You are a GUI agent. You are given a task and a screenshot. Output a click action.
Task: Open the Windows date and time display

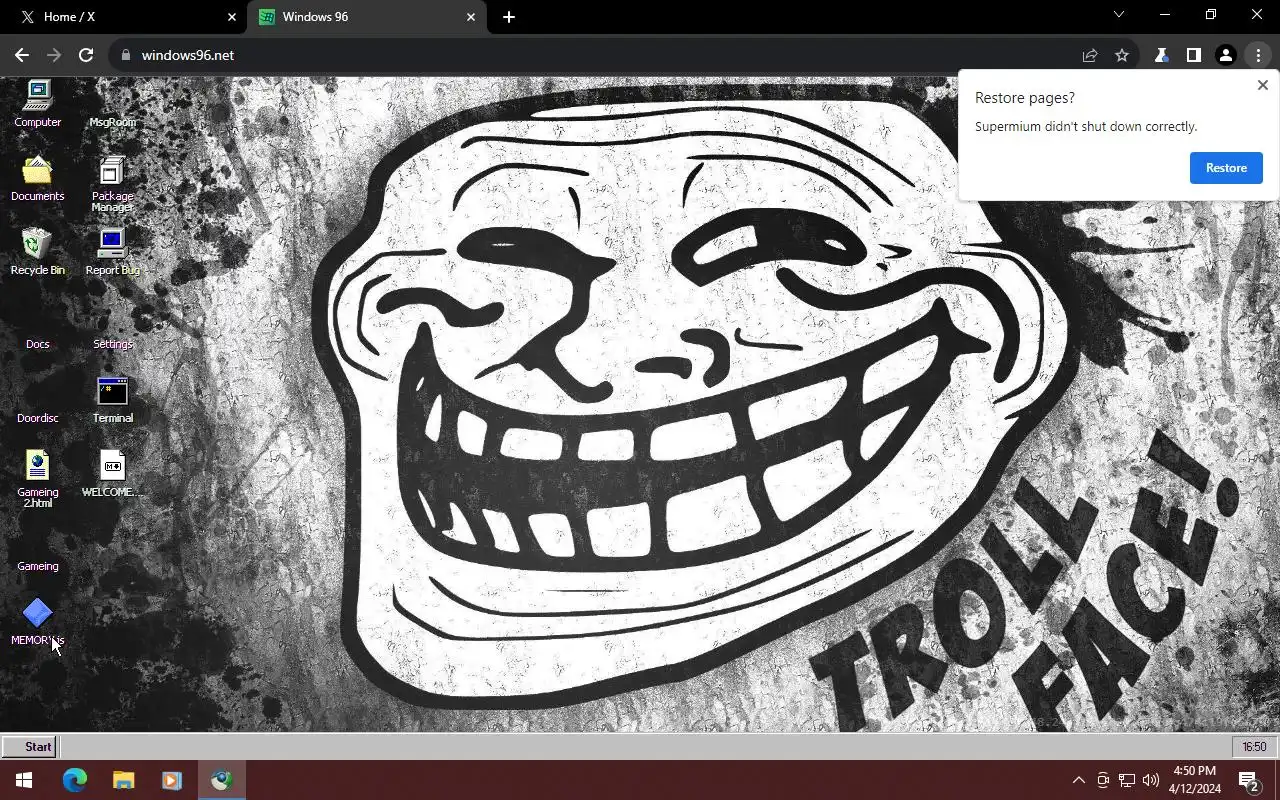click(1195, 780)
